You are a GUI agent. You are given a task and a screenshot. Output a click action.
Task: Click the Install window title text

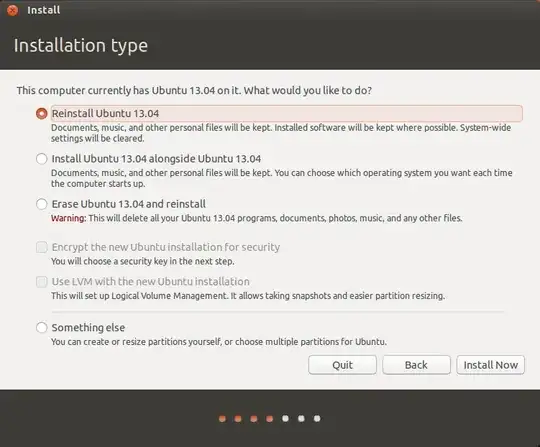coord(43,10)
